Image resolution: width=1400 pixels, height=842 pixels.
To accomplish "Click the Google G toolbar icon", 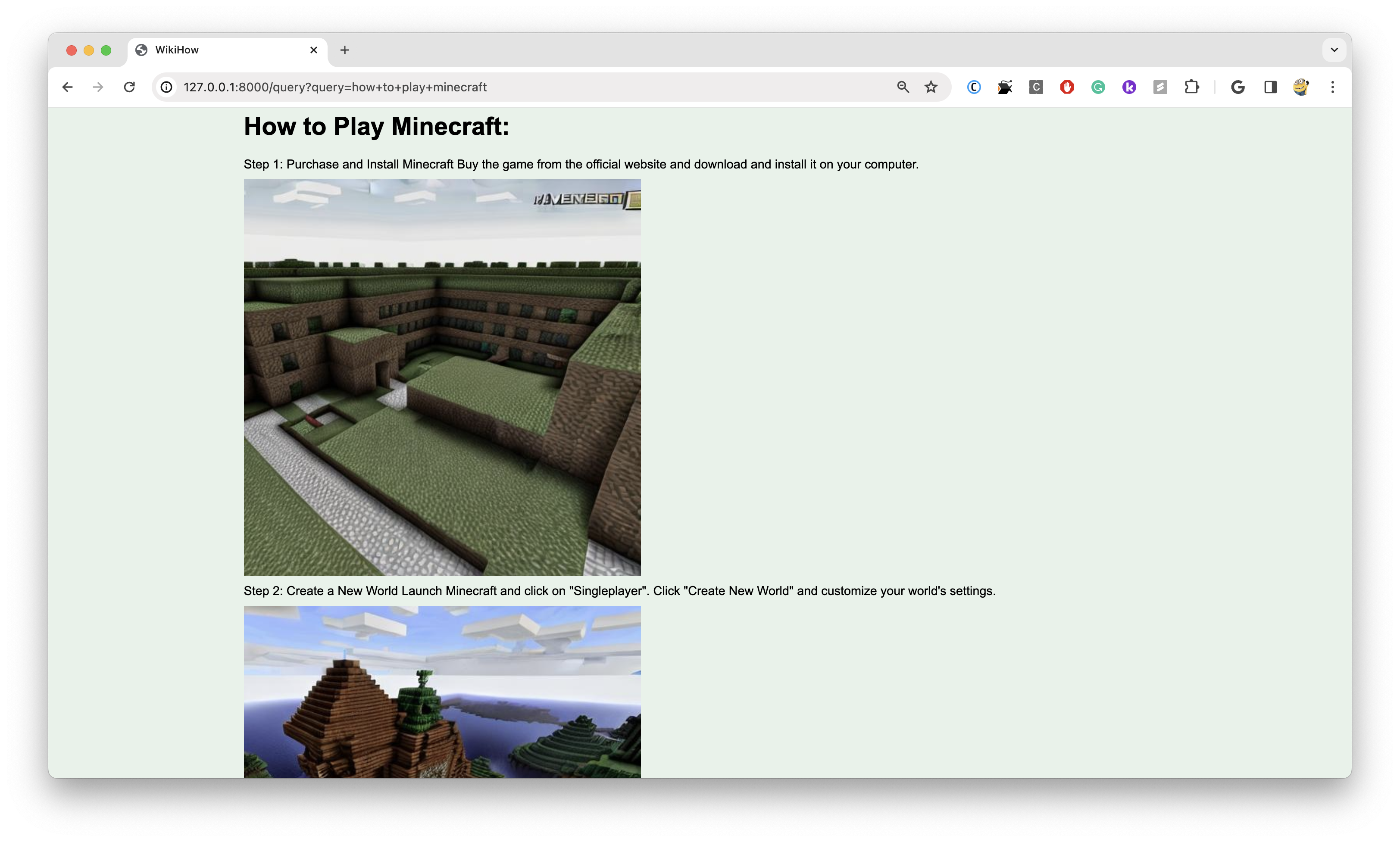I will 1237,87.
